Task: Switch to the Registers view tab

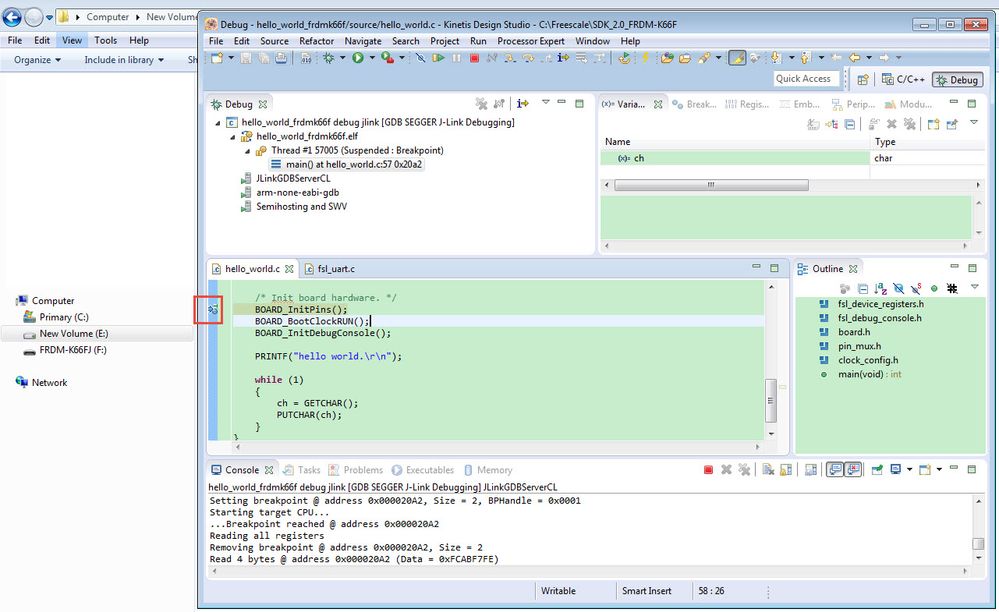Action: coord(747,104)
